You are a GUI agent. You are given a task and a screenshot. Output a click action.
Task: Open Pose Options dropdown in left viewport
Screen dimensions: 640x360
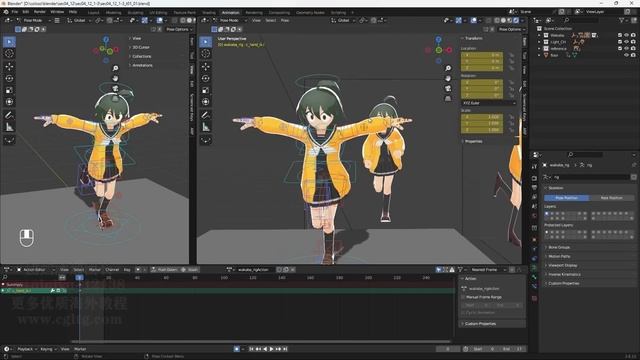(x=179, y=29)
